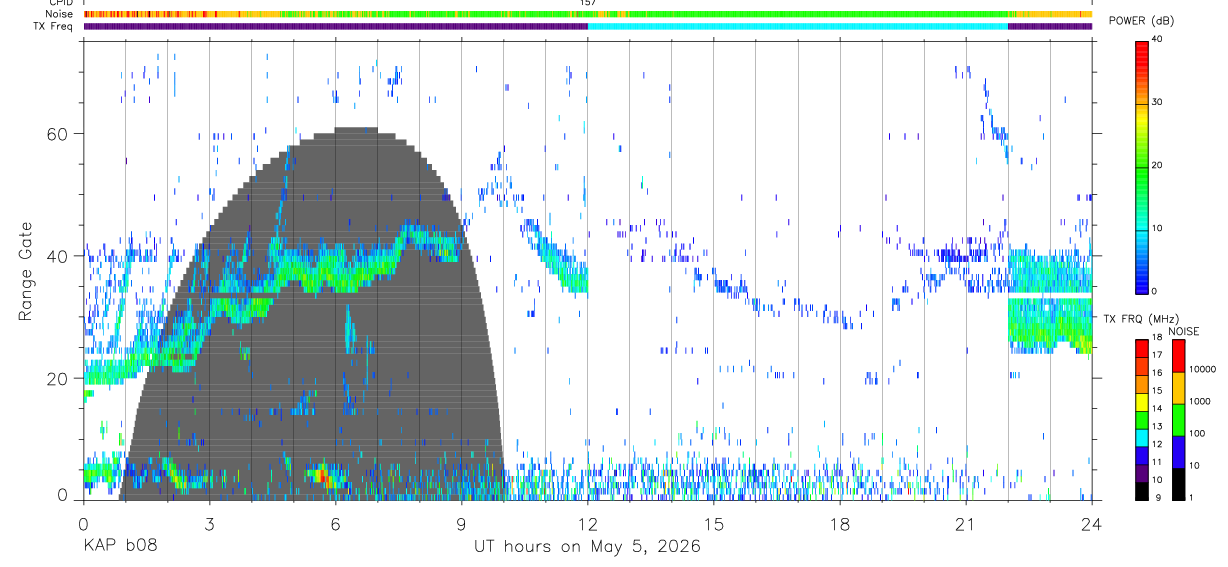1228x567 pixels.
Task: Select the 21 tick on UT hours axis
Action: click(x=965, y=523)
